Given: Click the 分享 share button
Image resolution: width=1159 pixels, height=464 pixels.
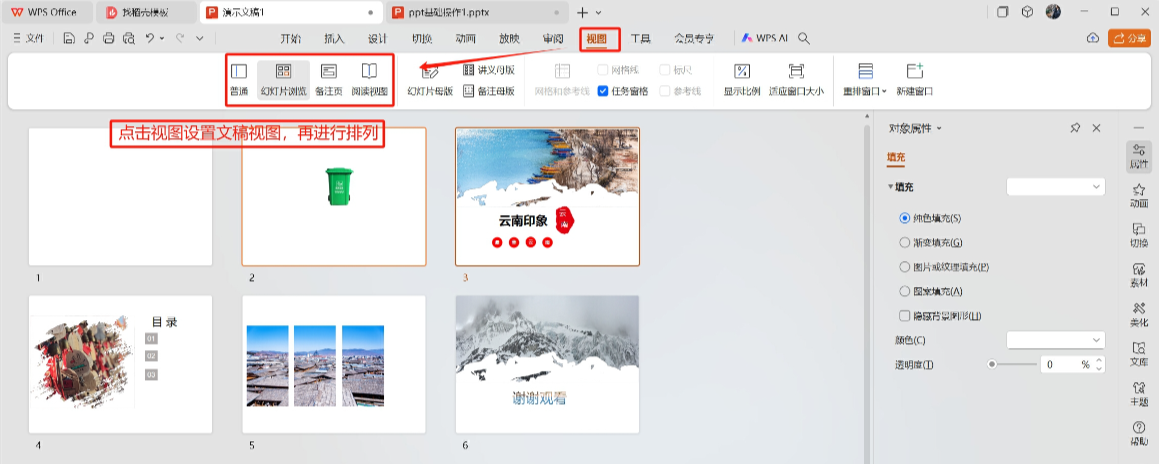Looking at the screenshot, I should tap(1128, 38).
